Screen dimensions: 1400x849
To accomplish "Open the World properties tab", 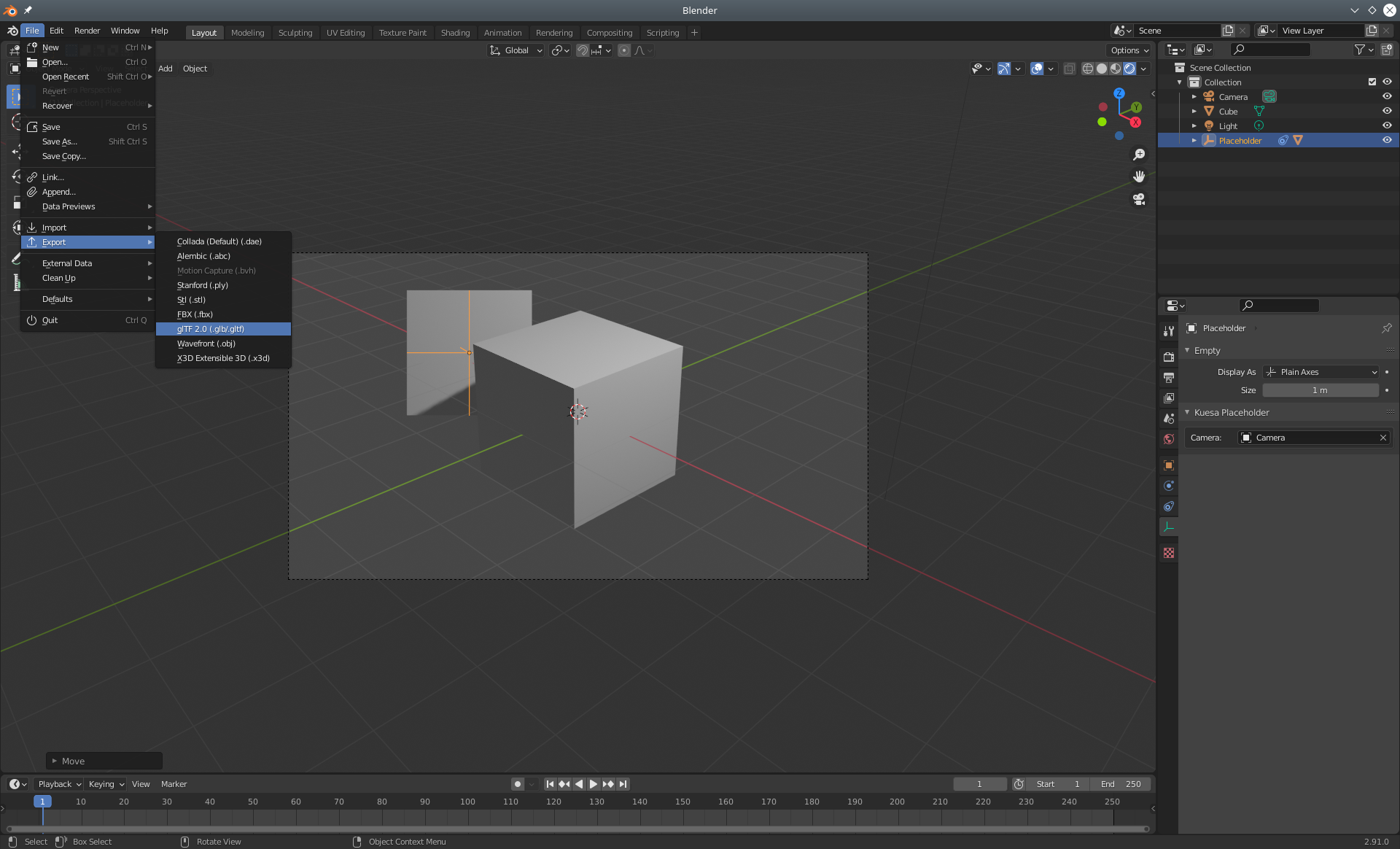I will (x=1169, y=438).
